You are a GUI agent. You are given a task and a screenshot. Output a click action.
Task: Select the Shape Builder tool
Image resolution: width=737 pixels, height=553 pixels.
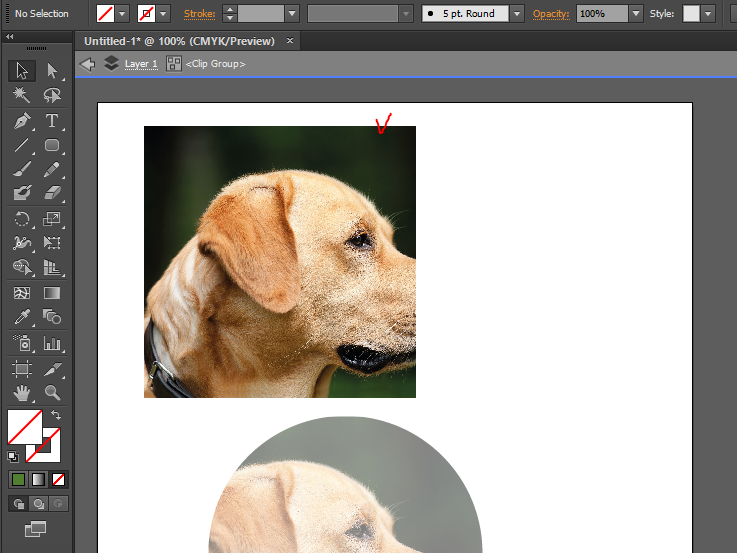[22, 267]
